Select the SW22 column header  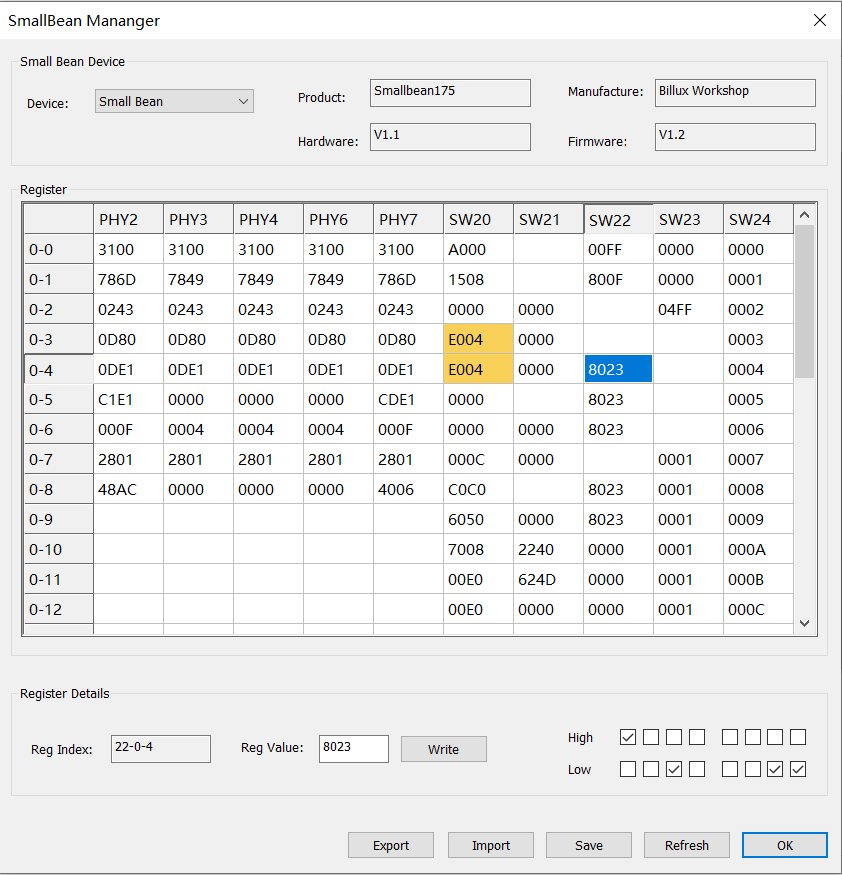(618, 220)
